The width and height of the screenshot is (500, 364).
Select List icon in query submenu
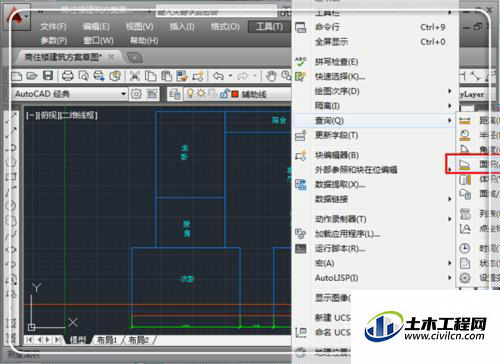click(x=465, y=214)
